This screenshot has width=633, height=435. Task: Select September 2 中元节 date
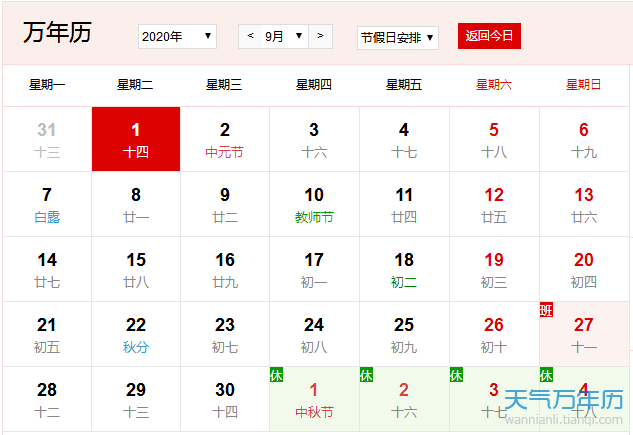coord(225,139)
